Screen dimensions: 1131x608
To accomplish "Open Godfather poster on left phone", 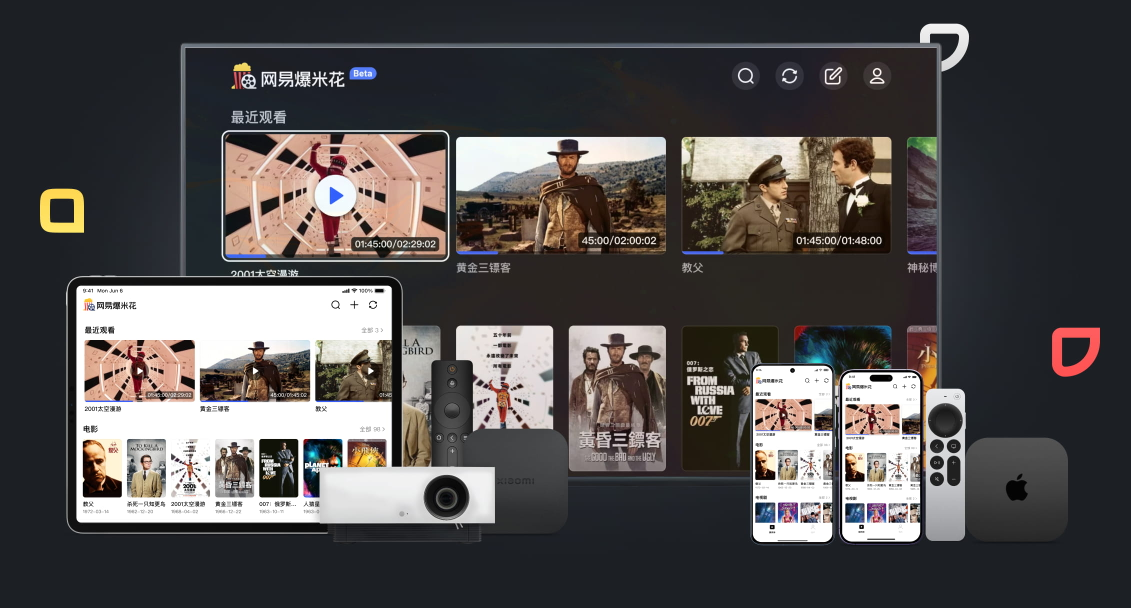I will [765, 465].
